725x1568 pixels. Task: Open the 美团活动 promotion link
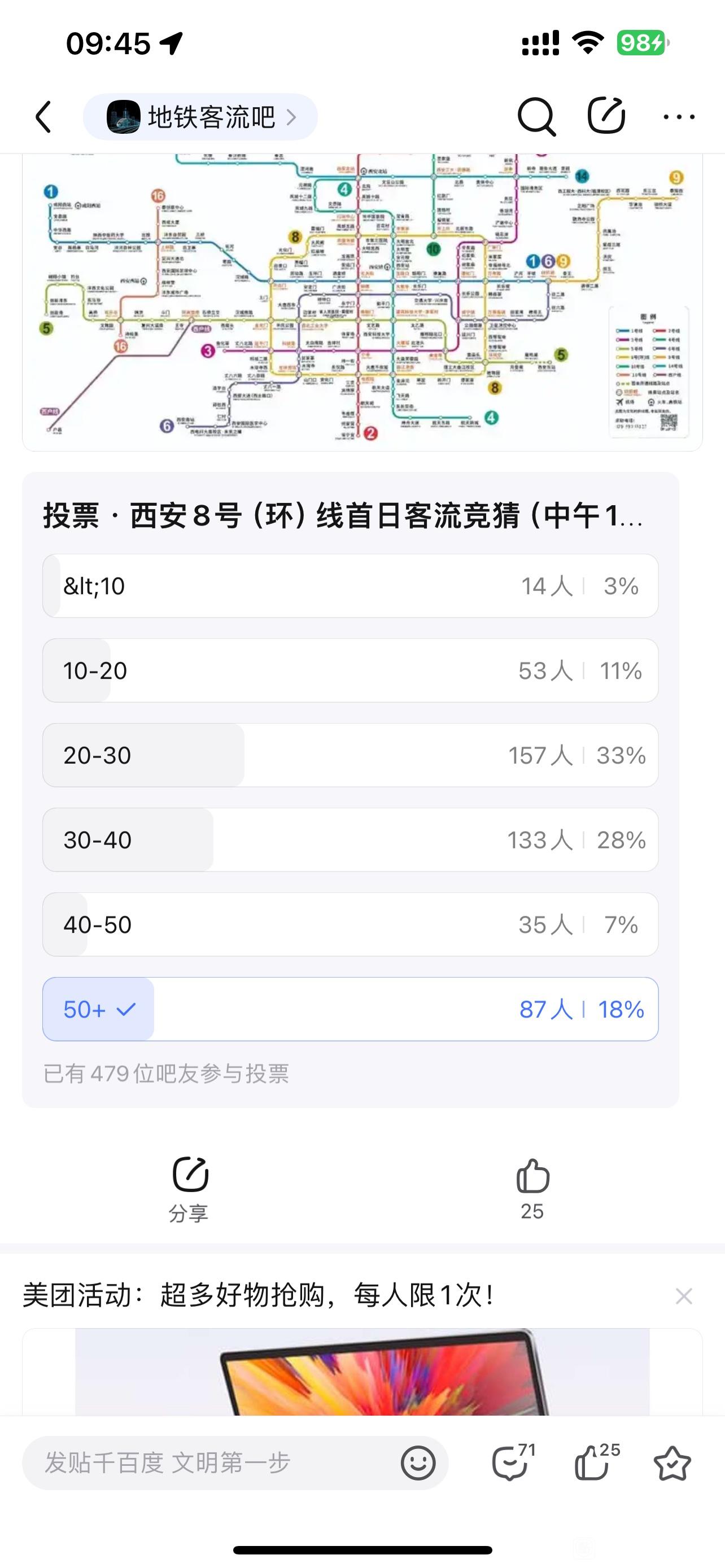click(257, 1295)
